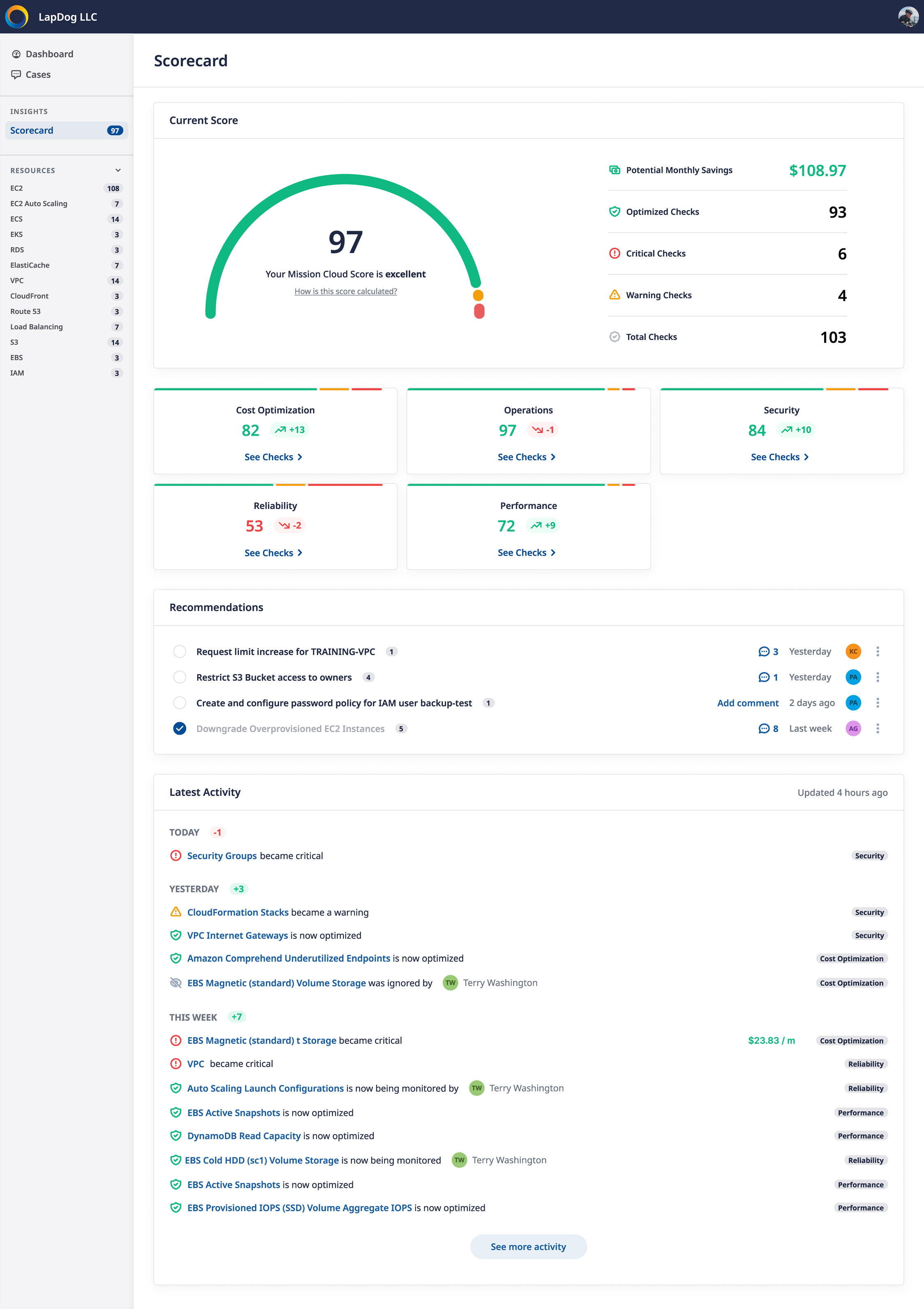924x1309 pixels.
Task: Click the KC assignee avatar
Action: (853, 652)
